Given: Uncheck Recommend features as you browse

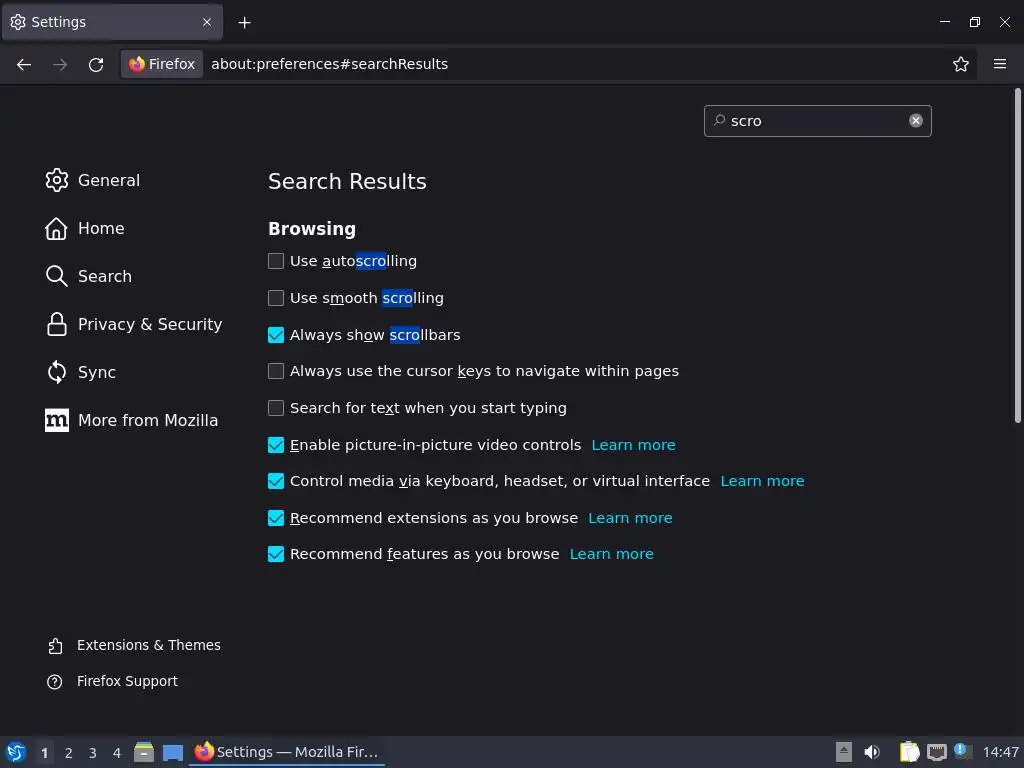Looking at the screenshot, I should click(276, 554).
